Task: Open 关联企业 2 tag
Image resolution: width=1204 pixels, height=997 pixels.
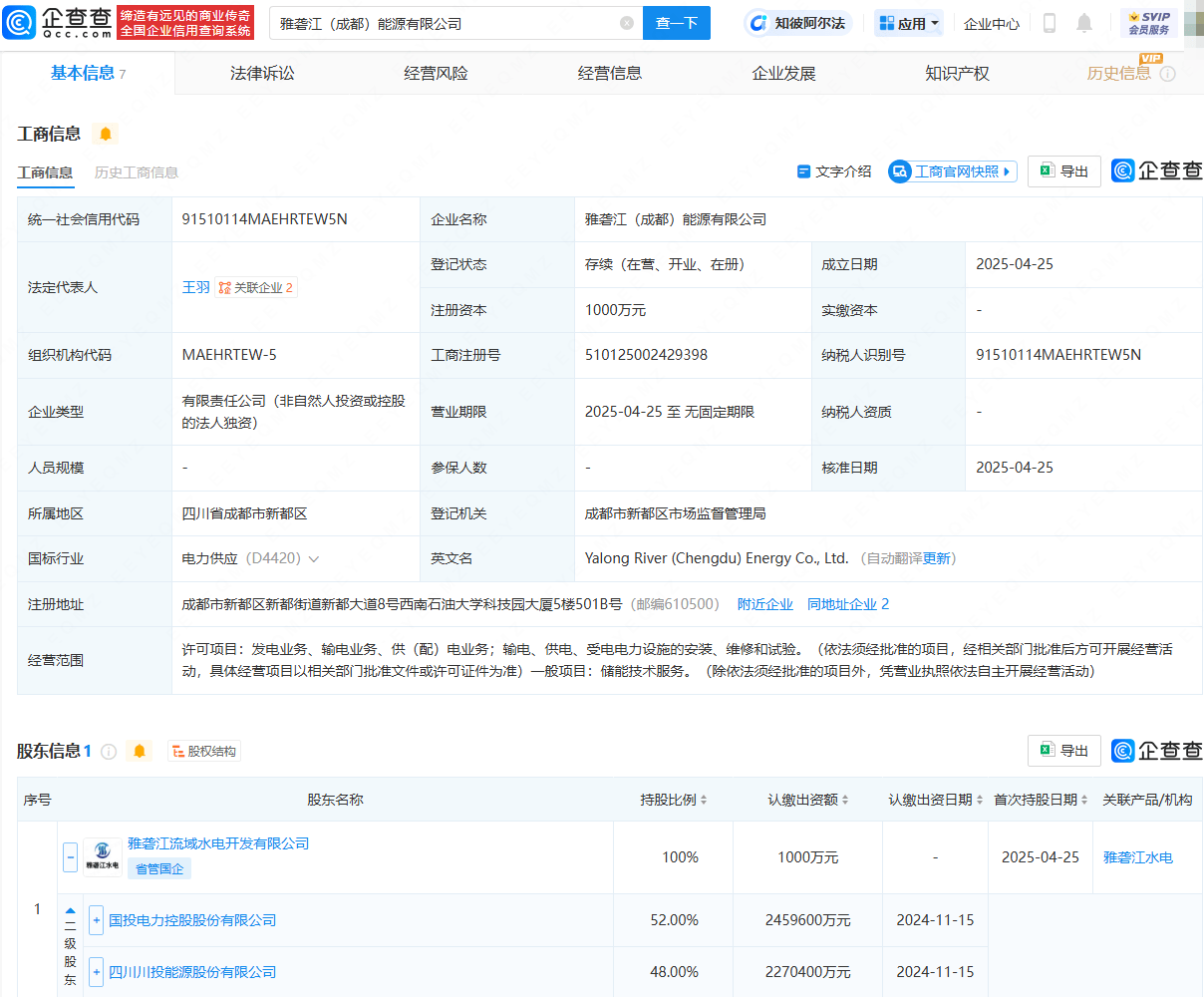Action: (x=256, y=287)
